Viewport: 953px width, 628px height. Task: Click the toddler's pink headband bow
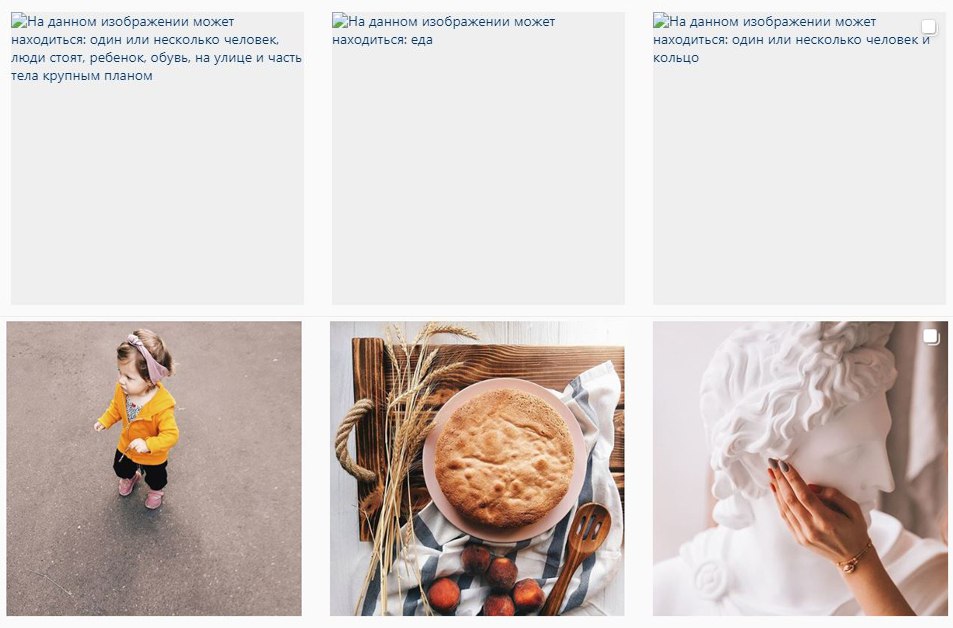144,357
